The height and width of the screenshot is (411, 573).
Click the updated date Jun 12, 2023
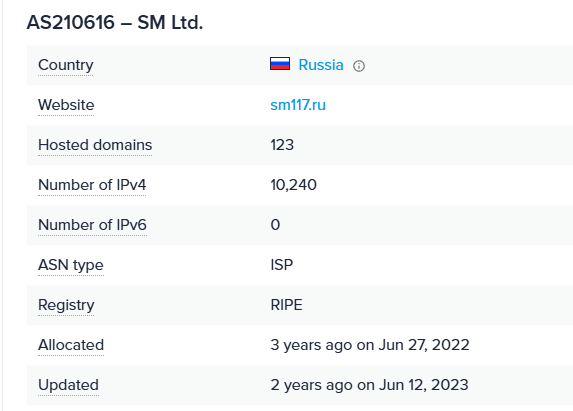pos(424,385)
